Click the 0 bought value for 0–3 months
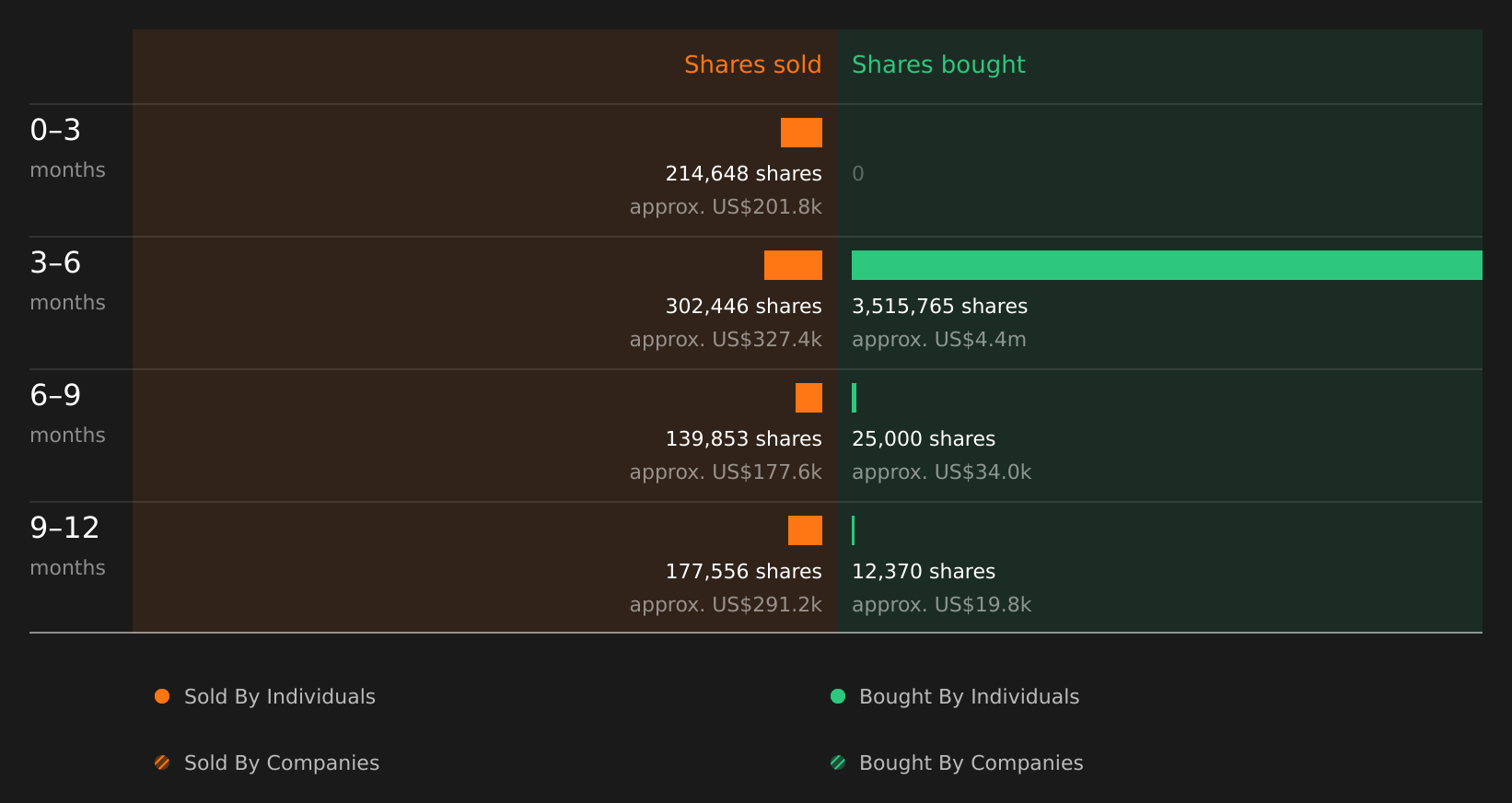Viewport: 1512px width, 803px height. [x=858, y=173]
